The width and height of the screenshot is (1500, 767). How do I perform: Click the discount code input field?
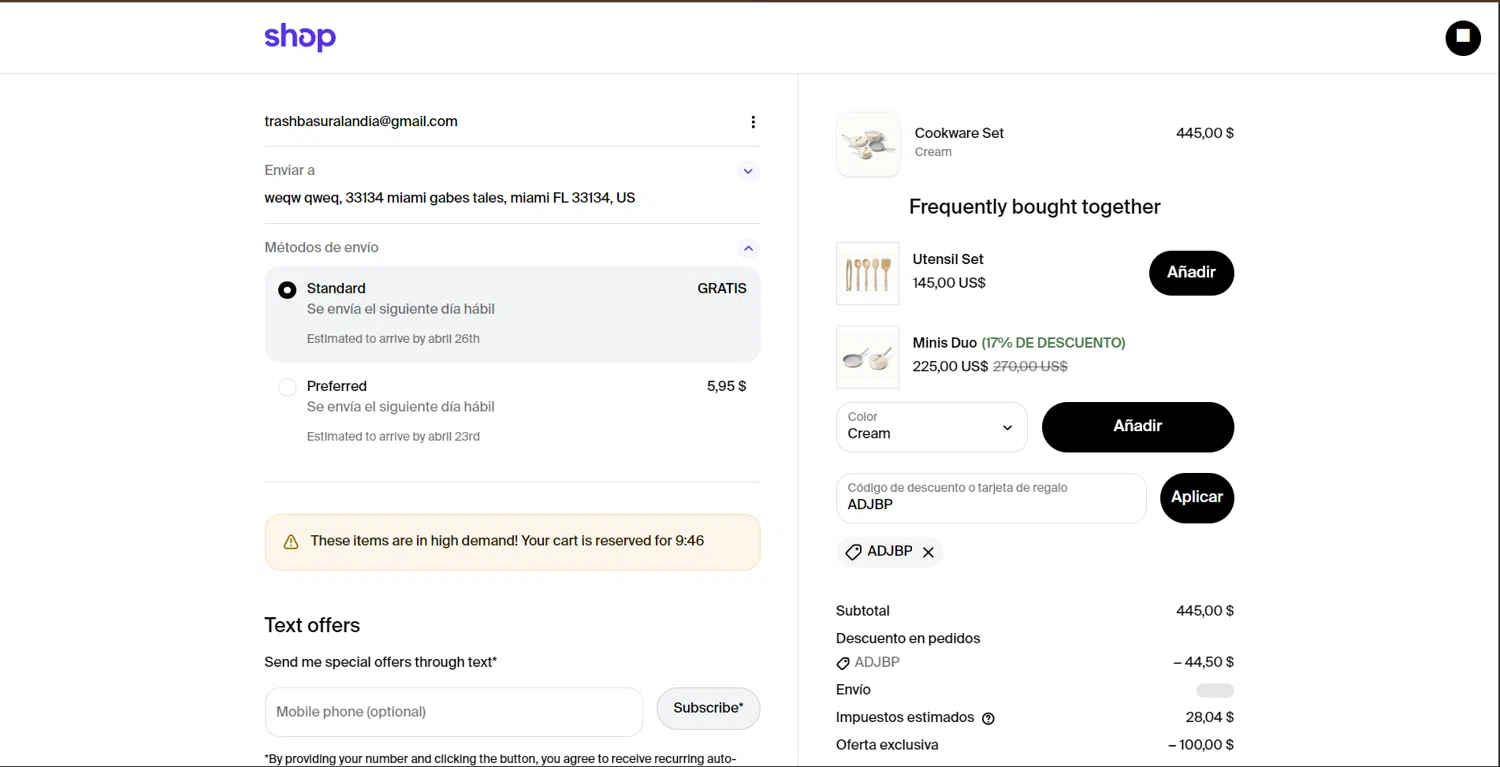pos(990,498)
